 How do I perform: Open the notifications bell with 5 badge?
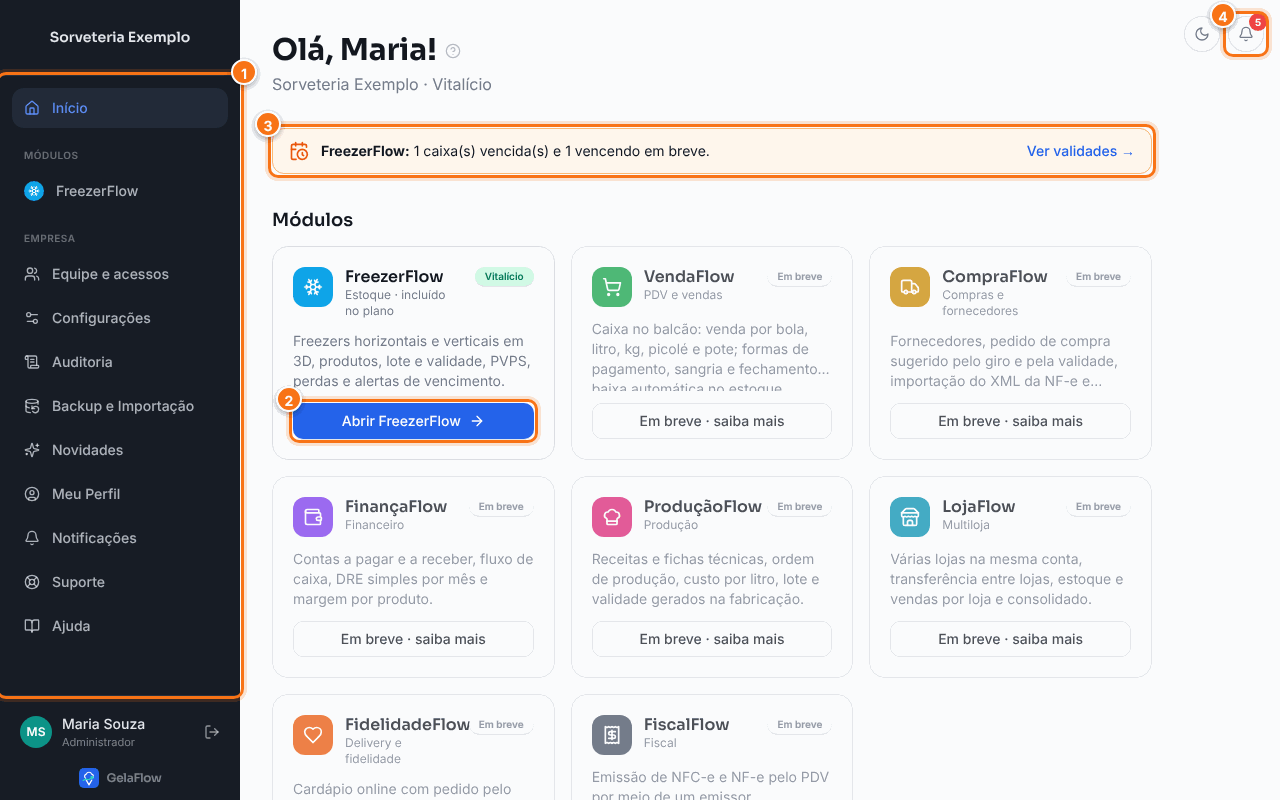point(1246,34)
